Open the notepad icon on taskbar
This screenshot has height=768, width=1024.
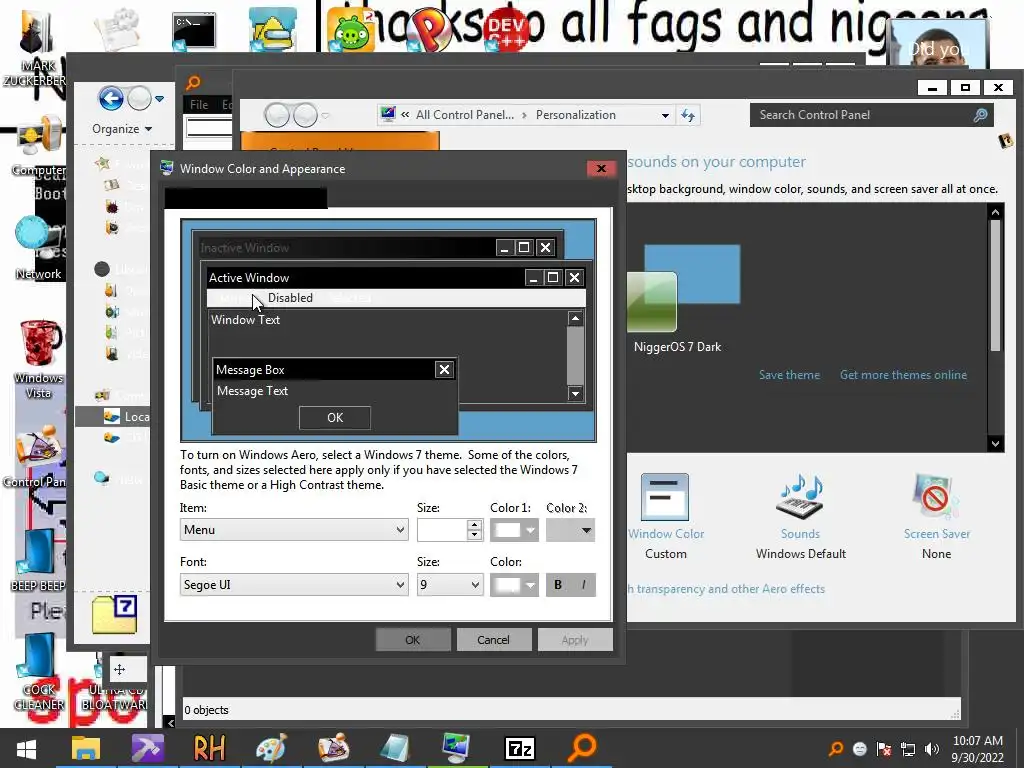[x=395, y=748]
